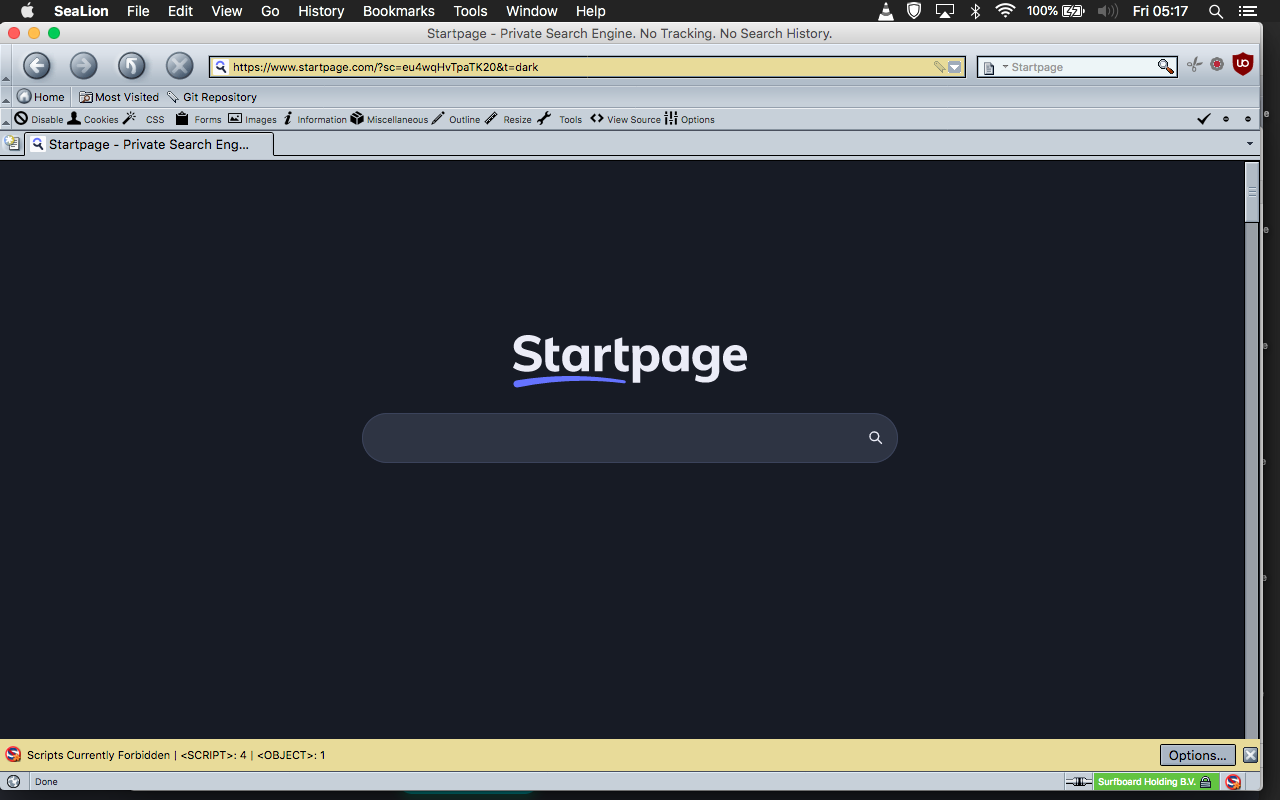Open the Bookmarks menu

399,11
